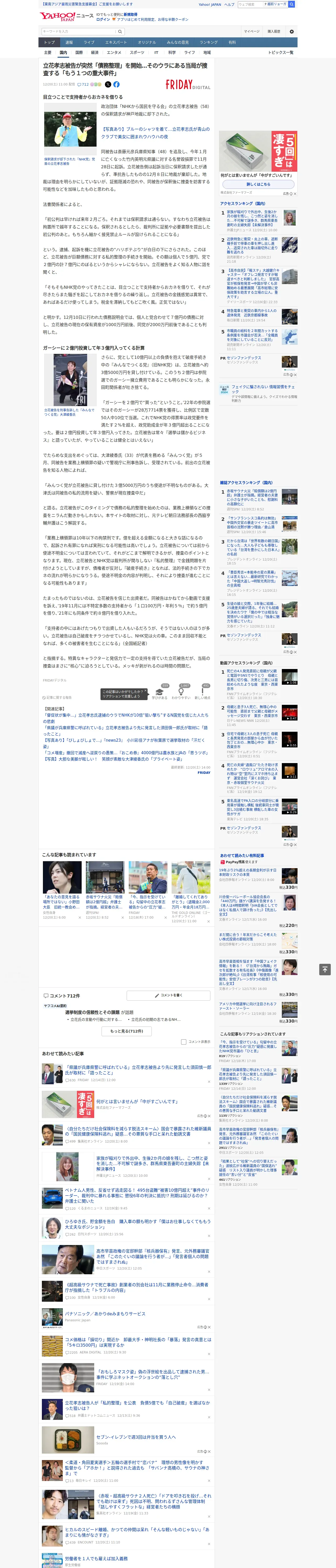Image resolution: width=336 pixels, height=1568 pixels.
Task: Select the みんなの意見 menu item
Action: click(x=177, y=42)
